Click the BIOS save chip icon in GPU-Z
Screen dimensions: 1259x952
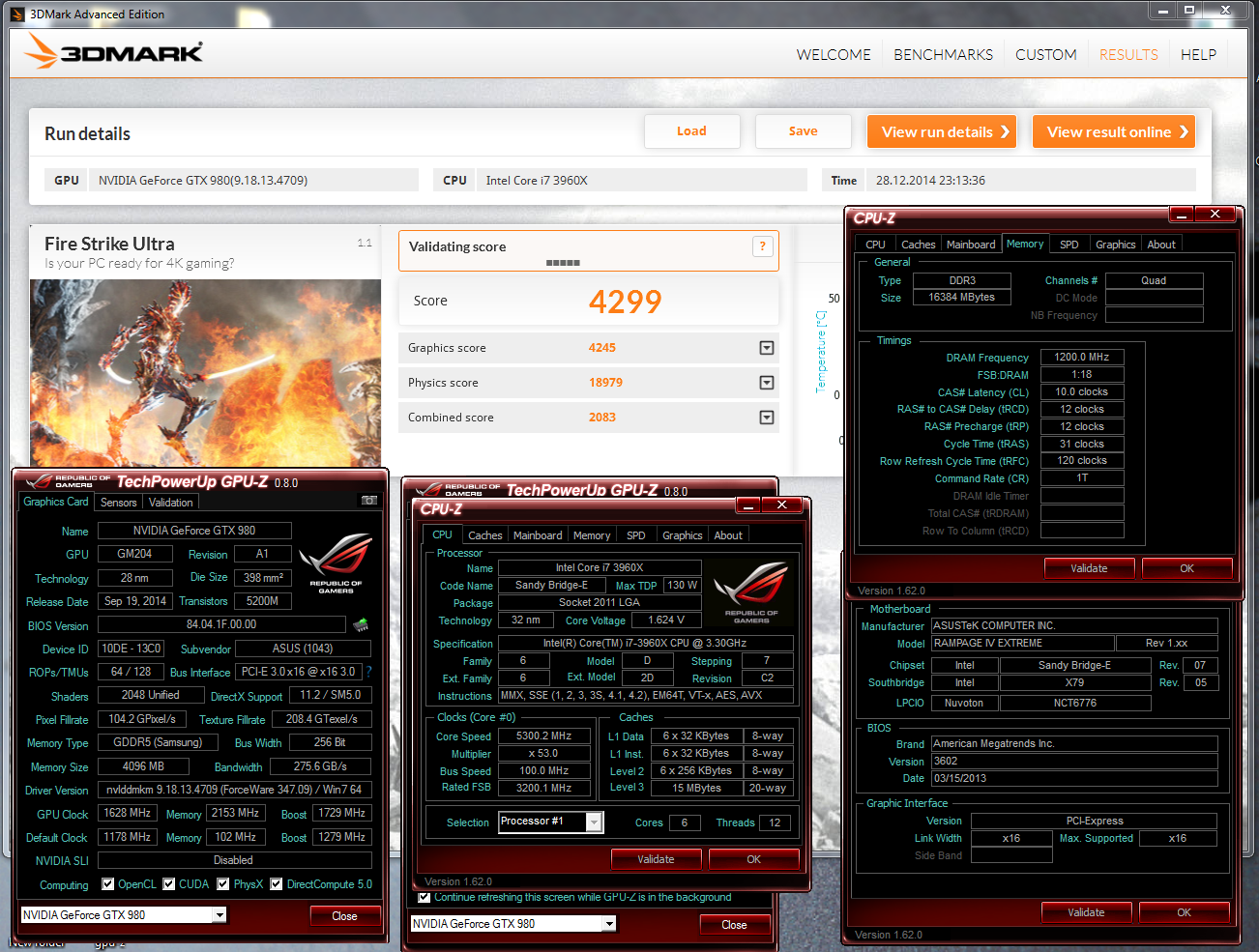click(362, 625)
